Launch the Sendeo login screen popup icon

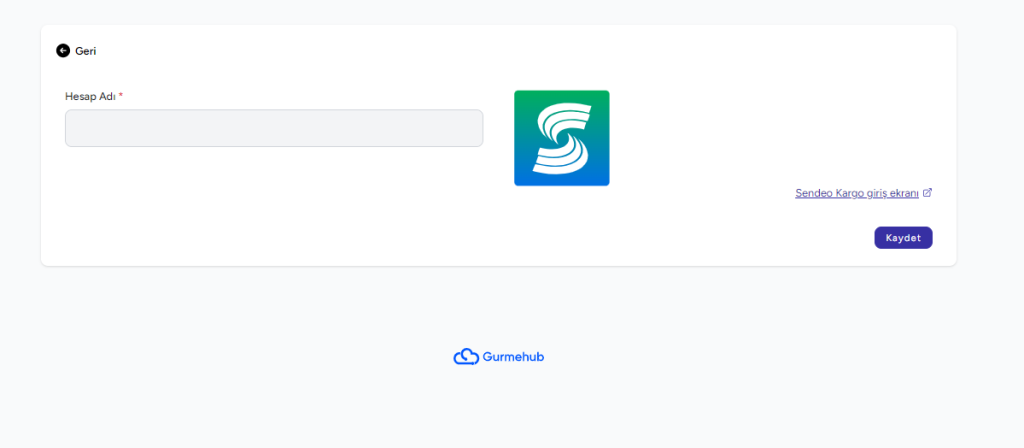(x=927, y=193)
